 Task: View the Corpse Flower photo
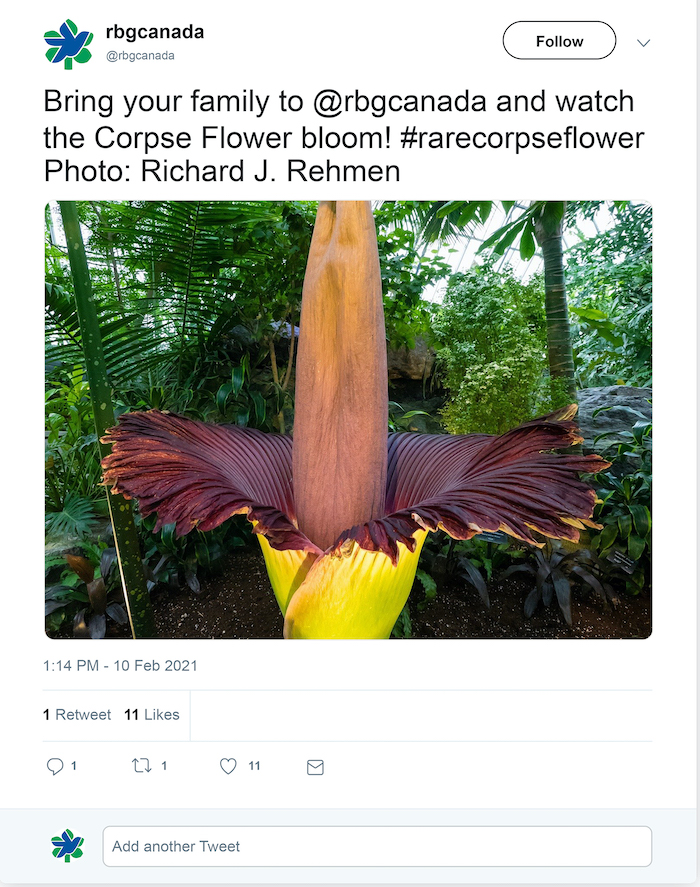pyautogui.click(x=348, y=420)
